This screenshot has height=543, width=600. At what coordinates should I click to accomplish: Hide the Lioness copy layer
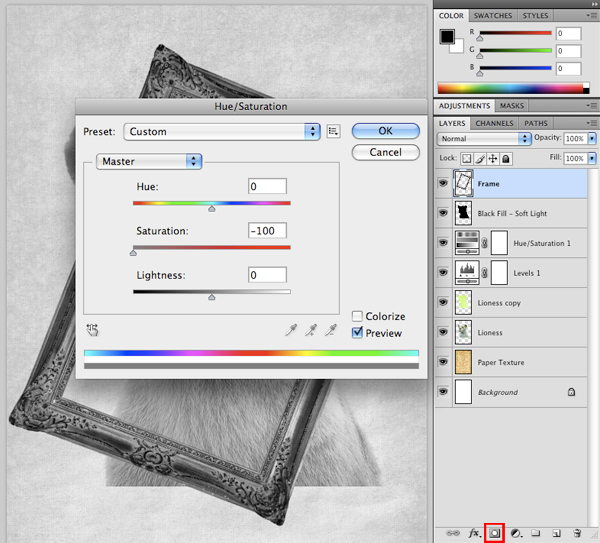pyautogui.click(x=443, y=302)
